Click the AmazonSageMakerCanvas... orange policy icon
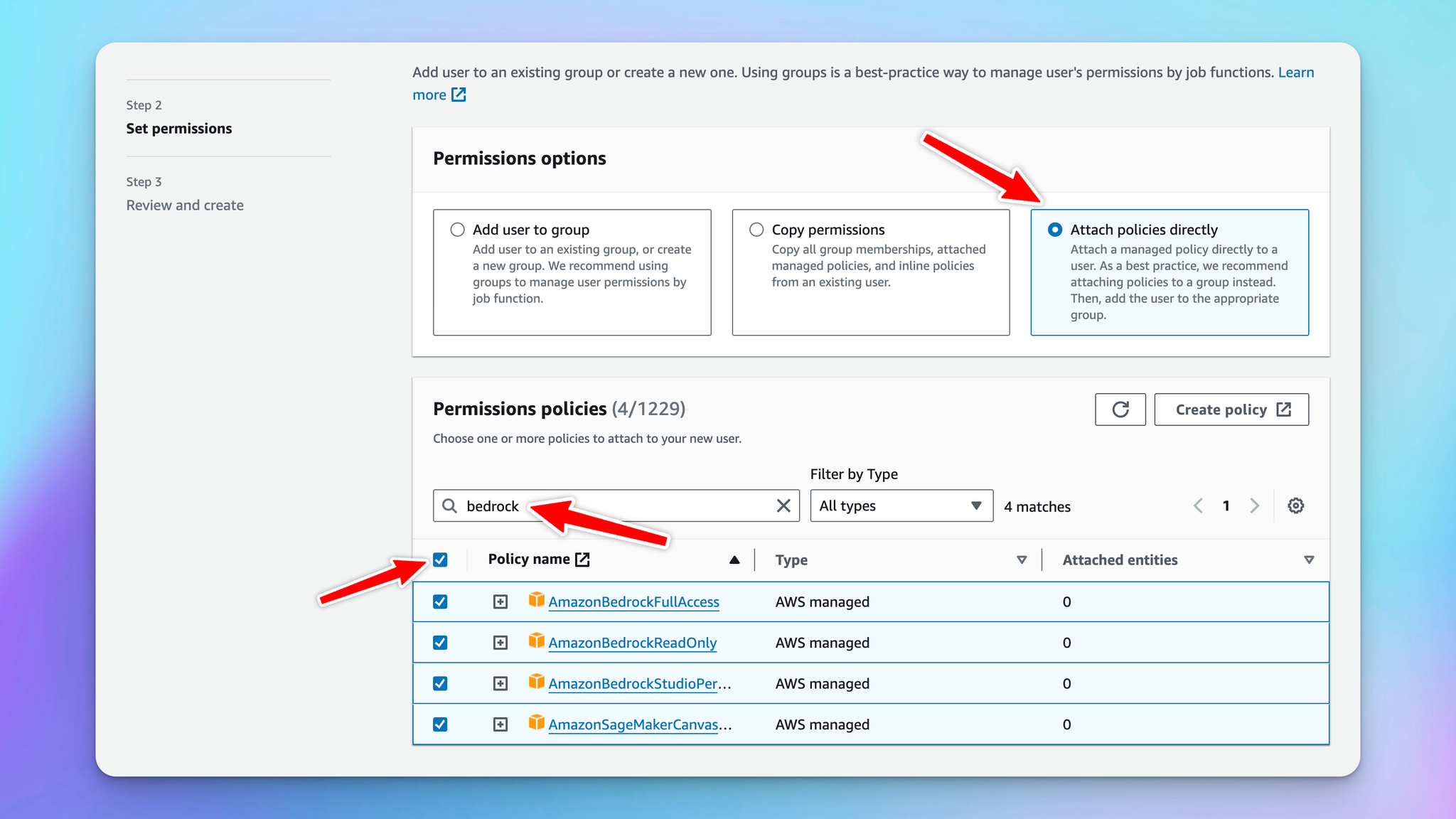The width and height of the screenshot is (1456, 819). [x=536, y=723]
